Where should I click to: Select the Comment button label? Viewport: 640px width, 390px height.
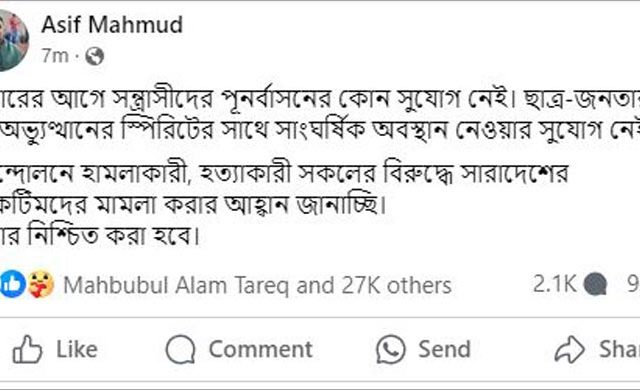pos(260,350)
